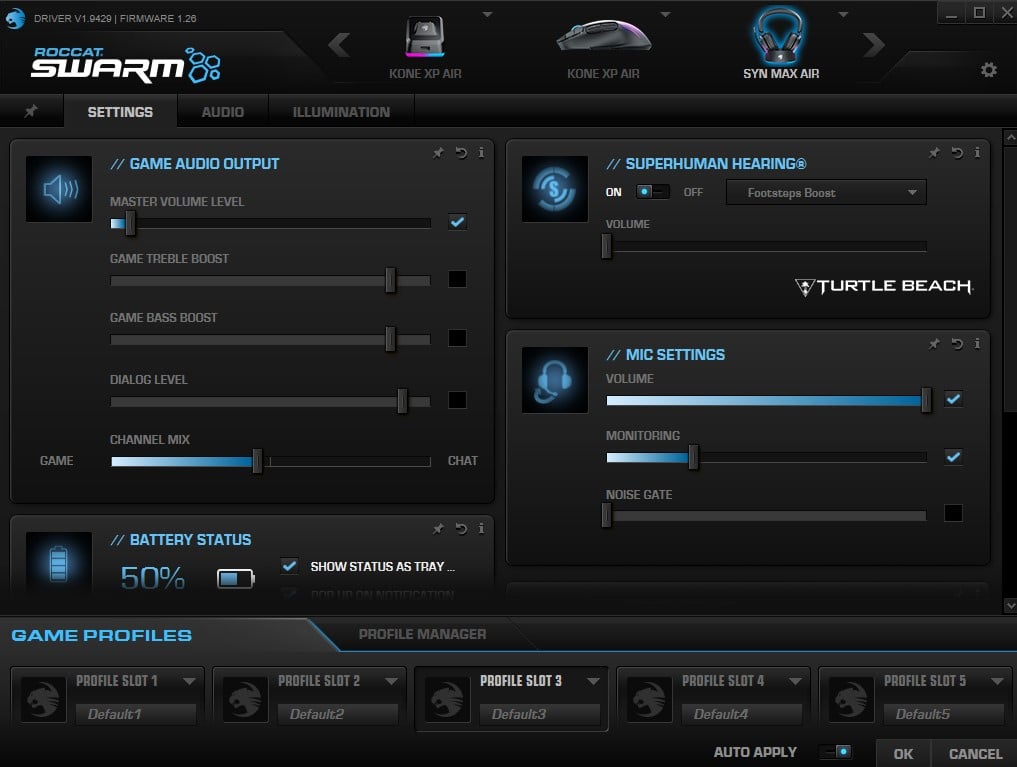The image size is (1017, 767).
Task: Expand Profile Slot 4 dropdown arrow
Action: [x=795, y=681]
